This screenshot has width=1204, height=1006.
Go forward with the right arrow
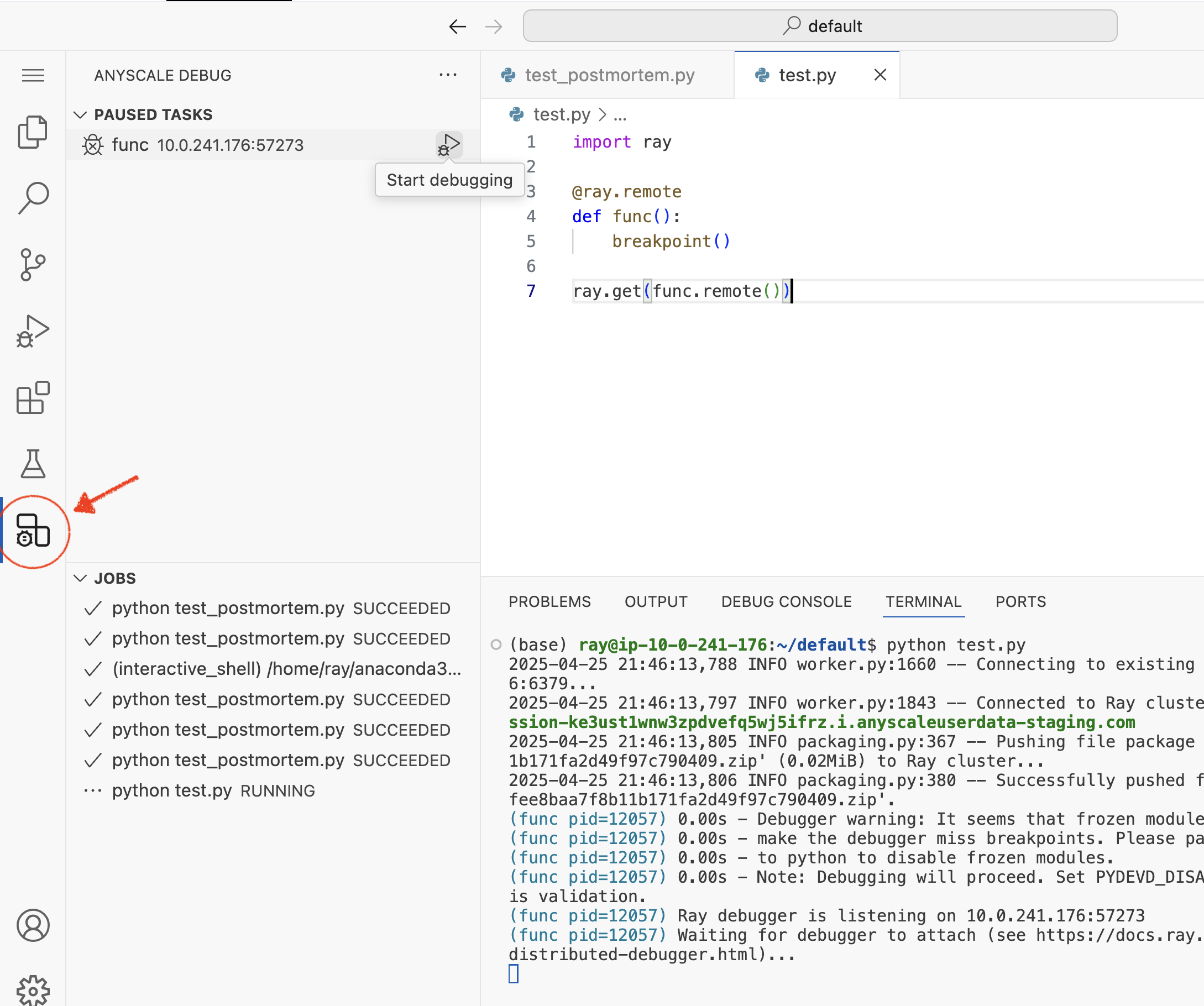tap(494, 27)
